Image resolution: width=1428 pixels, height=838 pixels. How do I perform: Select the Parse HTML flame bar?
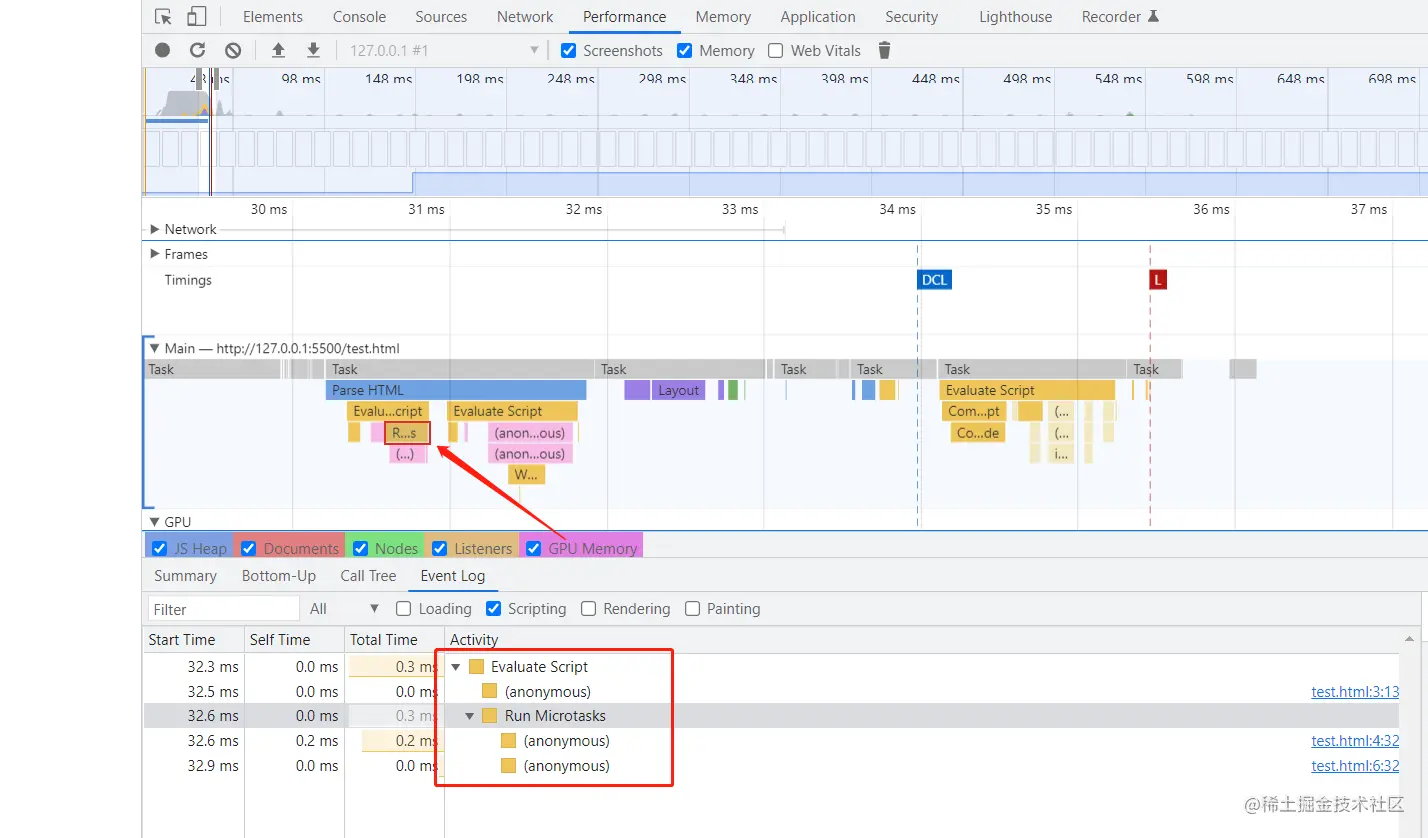(x=456, y=390)
